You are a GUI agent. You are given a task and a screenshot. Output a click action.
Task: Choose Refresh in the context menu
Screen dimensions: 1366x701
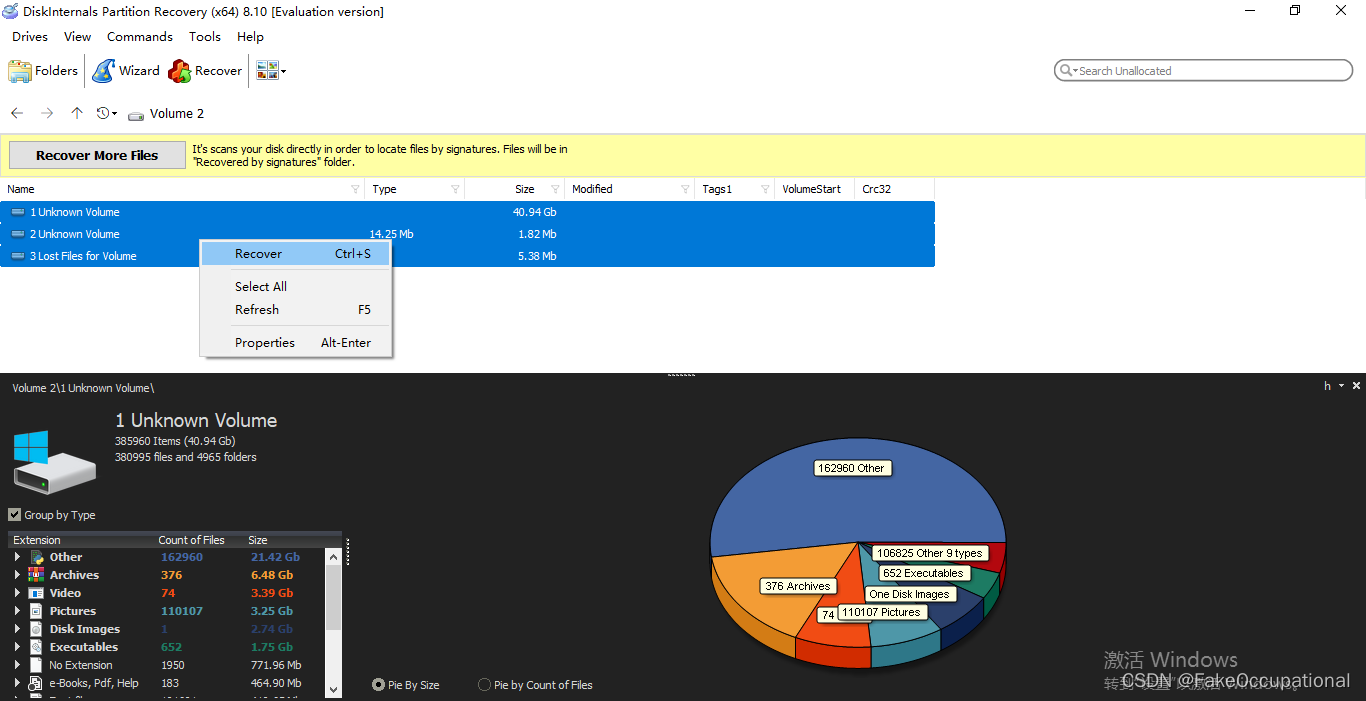pyautogui.click(x=295, y=310)
